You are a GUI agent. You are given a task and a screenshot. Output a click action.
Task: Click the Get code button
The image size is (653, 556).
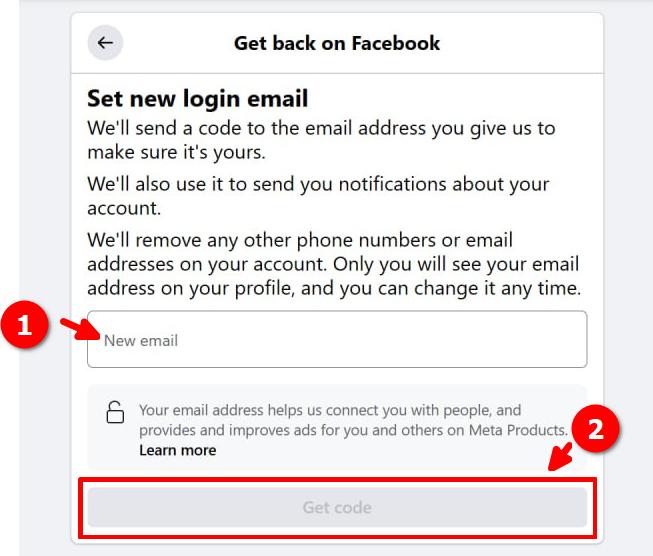coord(337,507)
